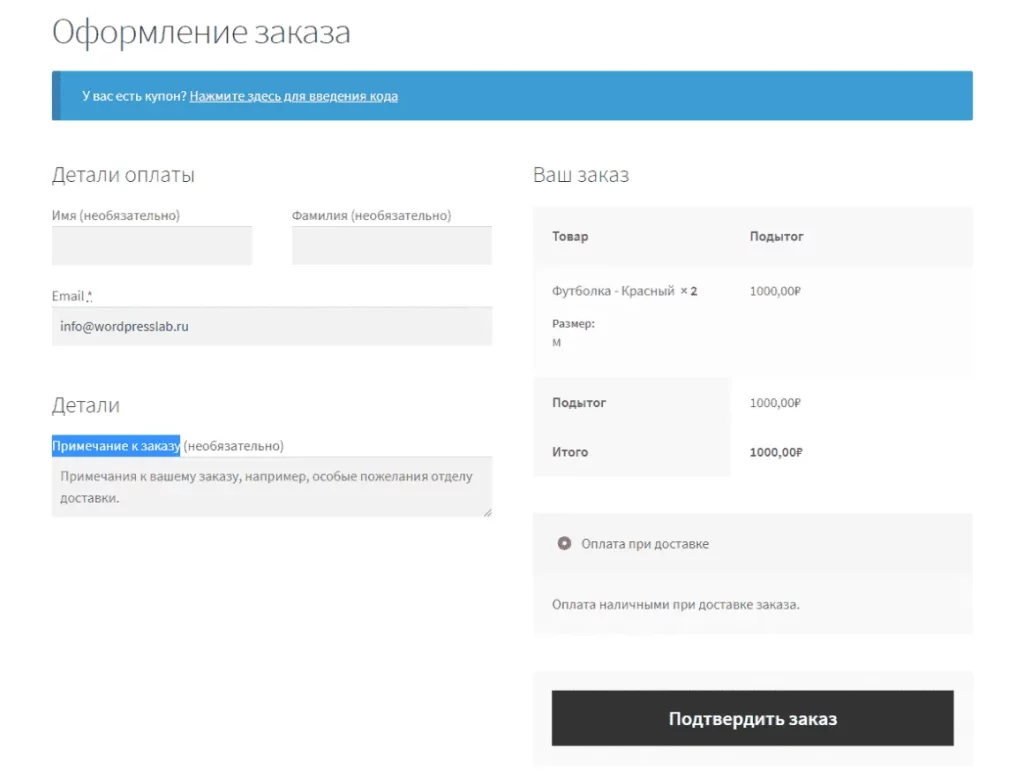Click the highlighted Примечание к заказу label

[x=116, y=446]
